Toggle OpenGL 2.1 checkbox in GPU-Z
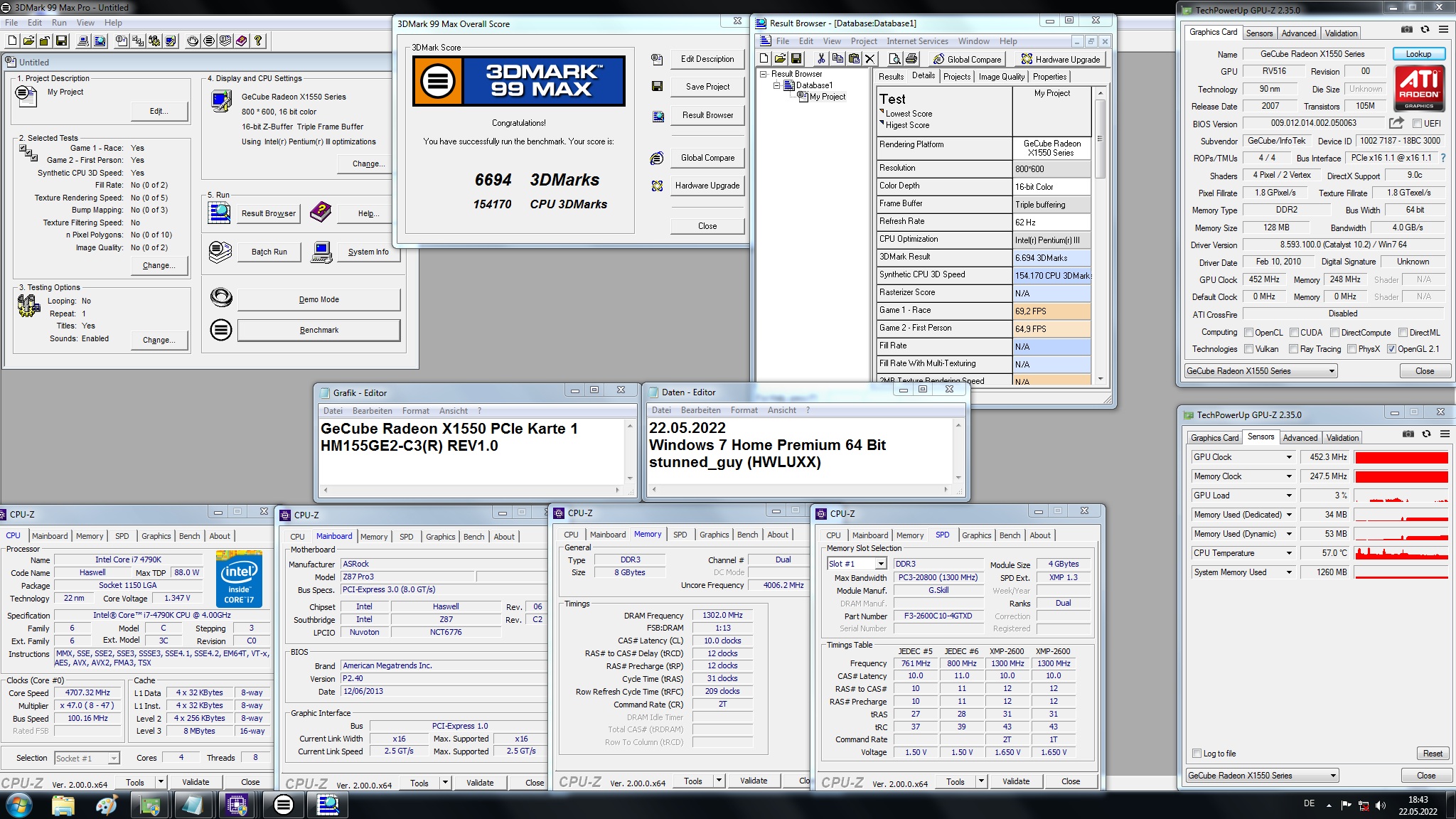 1391,349
